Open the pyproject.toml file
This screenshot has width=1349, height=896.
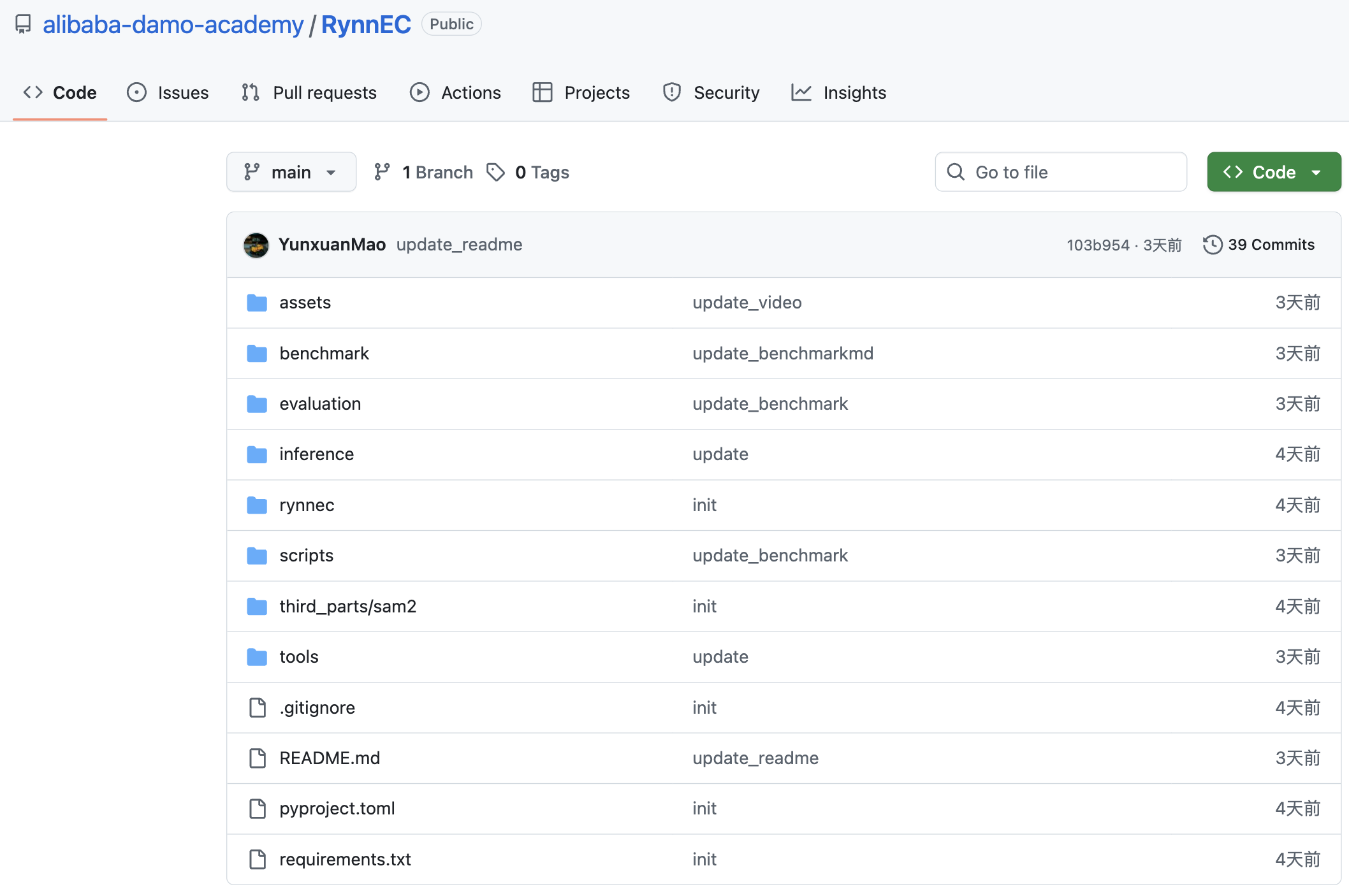coord(337,808)
